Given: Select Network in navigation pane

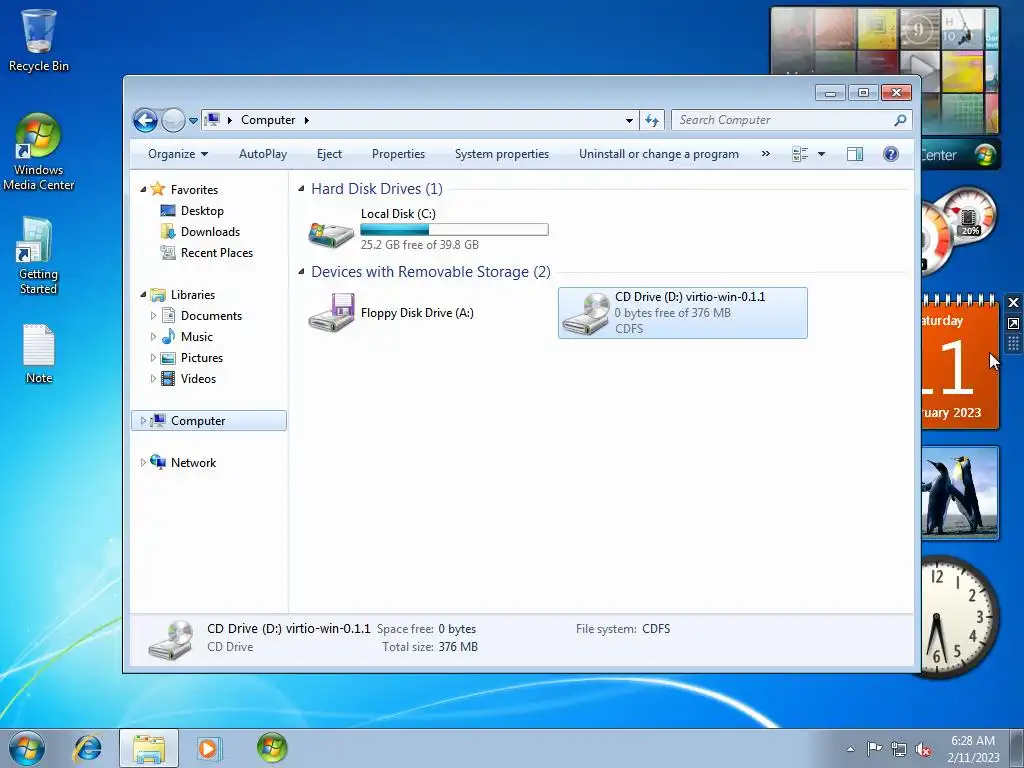Looking at the screenshot, I should tap(193, 462).
